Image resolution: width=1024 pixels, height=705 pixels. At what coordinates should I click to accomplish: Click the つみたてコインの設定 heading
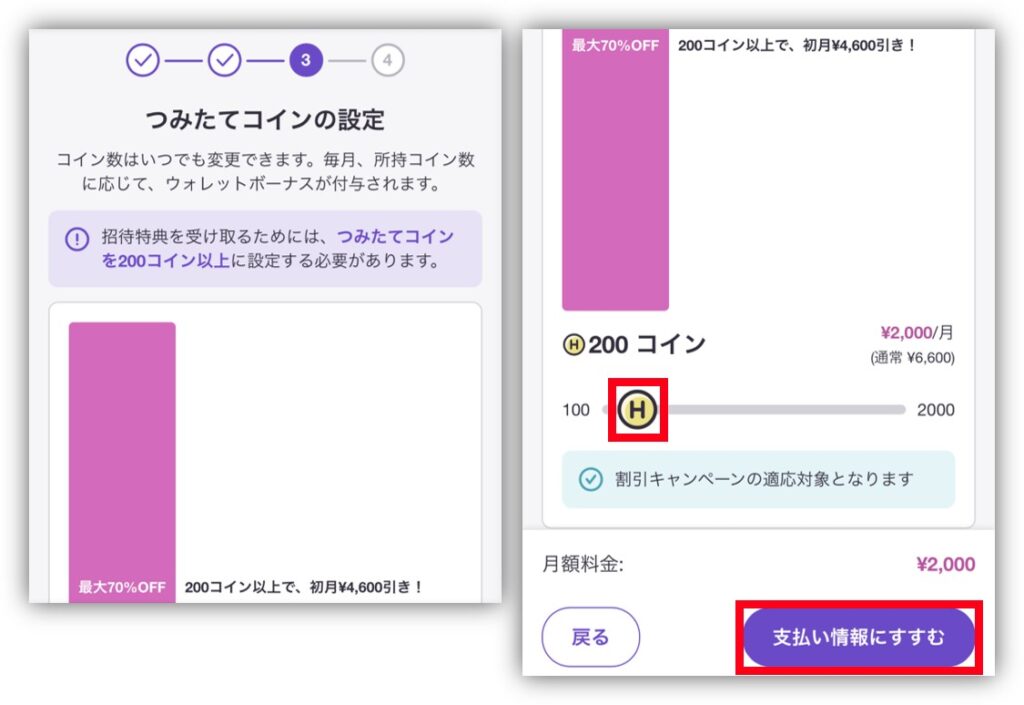coord(265,121)
